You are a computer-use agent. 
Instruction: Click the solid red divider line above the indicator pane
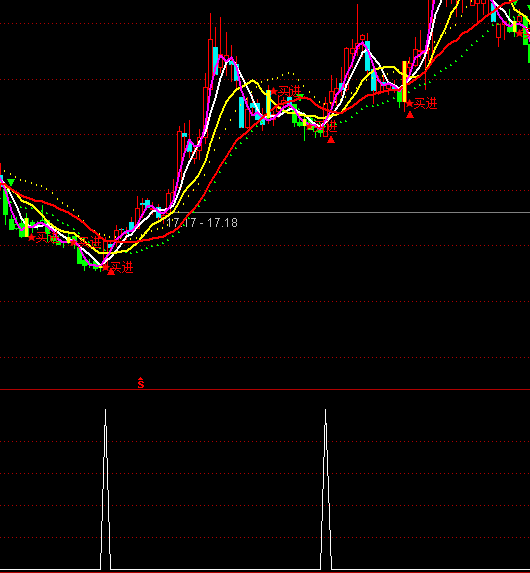pos(265,390)
